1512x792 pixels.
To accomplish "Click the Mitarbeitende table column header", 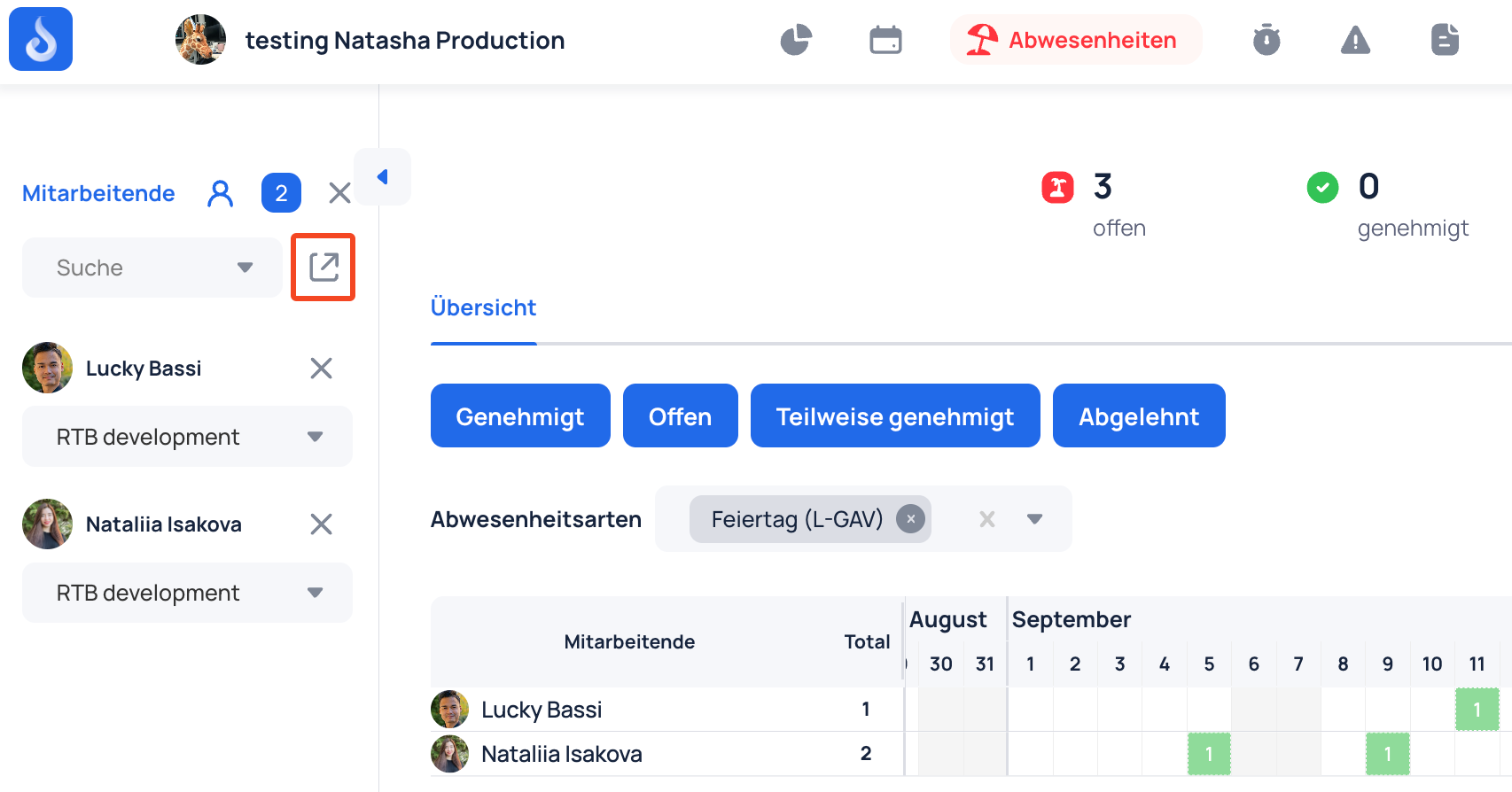I will tap(629, 641).
